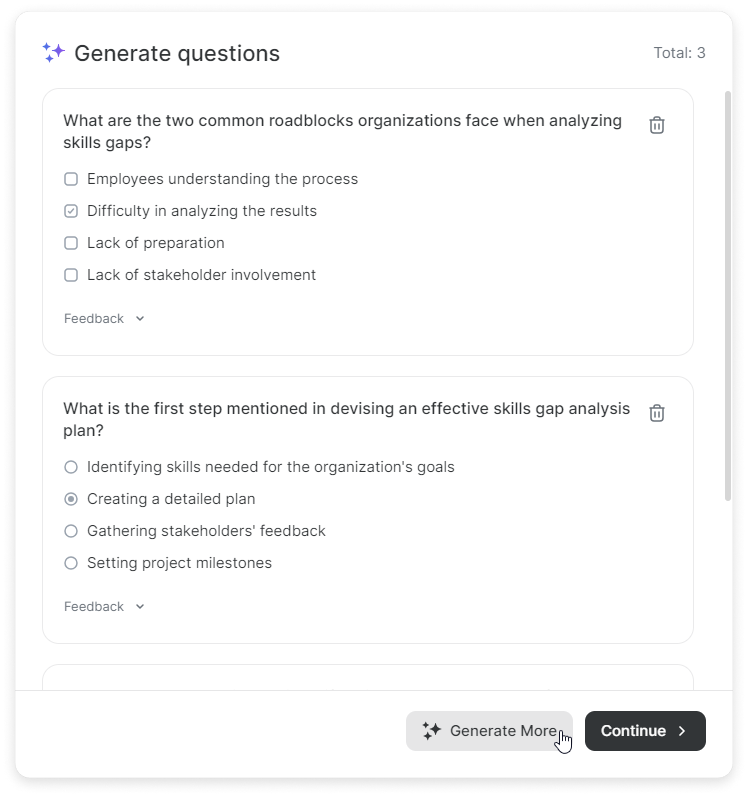The width and height of the screenshot is (748, 797).
Task: Click sparkle icon beside Generate questions title
Action: pos(54,53)
